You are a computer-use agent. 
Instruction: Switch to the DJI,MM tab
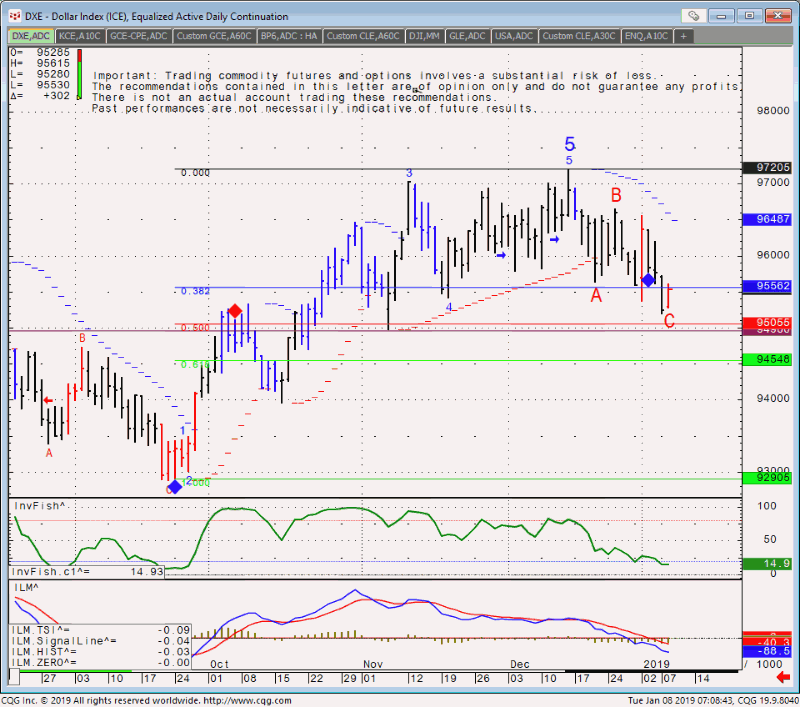pos(423,36)
